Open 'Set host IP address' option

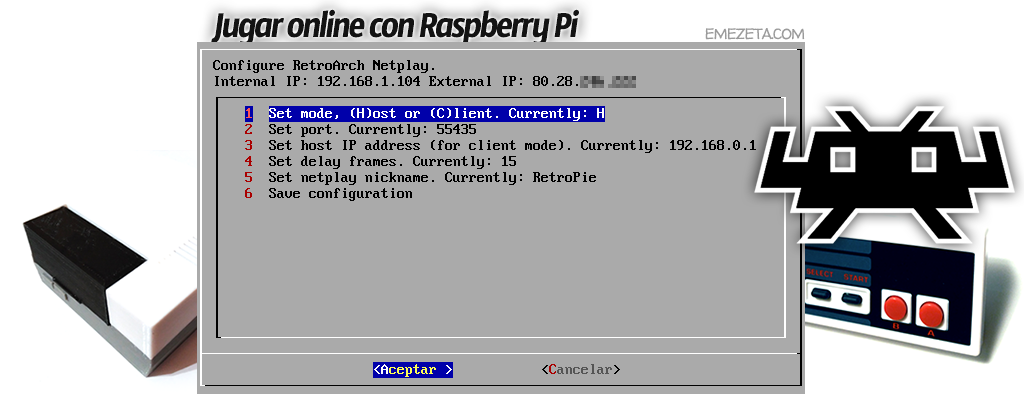click(x=512, y=145)
